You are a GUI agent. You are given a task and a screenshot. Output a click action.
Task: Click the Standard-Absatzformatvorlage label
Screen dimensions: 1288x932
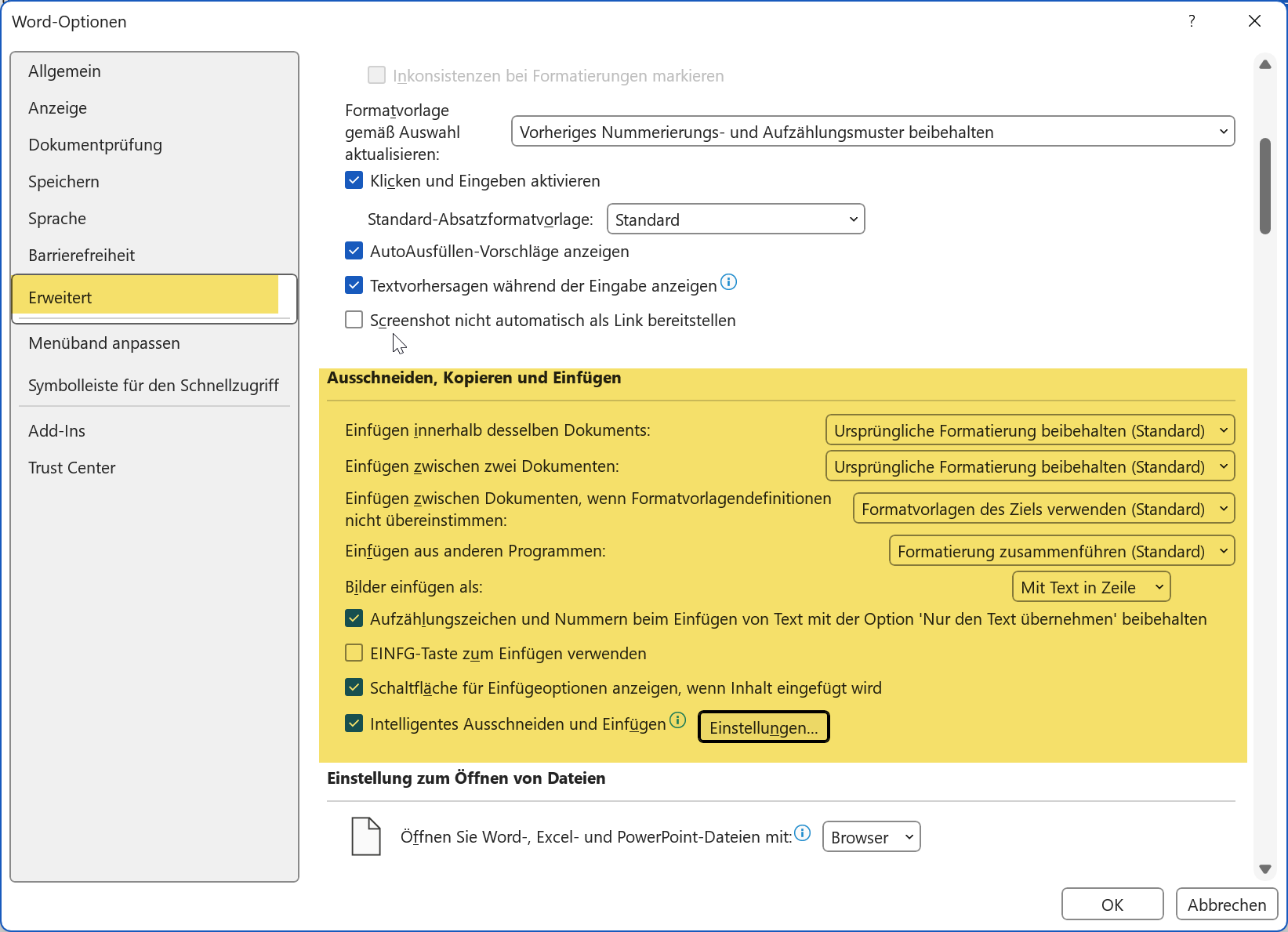[x=481, y=219]
